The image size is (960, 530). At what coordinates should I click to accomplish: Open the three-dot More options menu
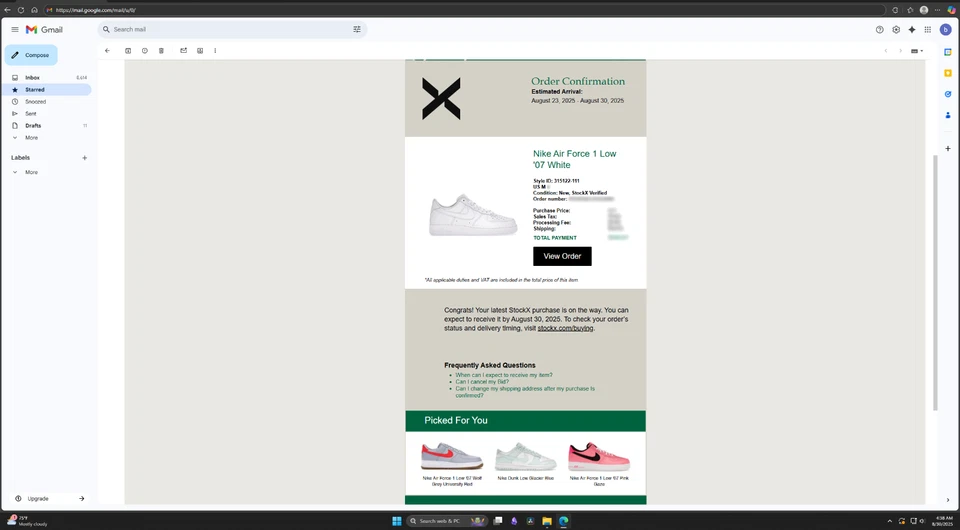[x=215, y=51]
